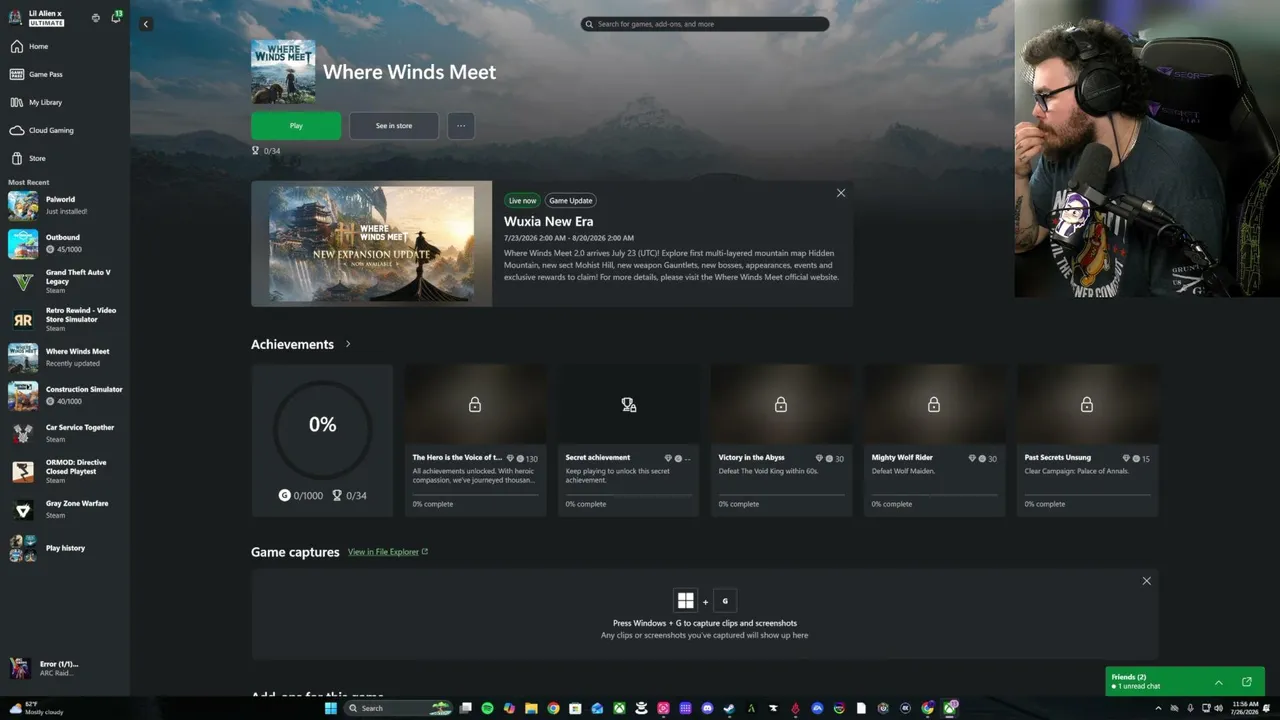Open the more options ellipsis button
1280x720 pixels.
click(461, 126)
